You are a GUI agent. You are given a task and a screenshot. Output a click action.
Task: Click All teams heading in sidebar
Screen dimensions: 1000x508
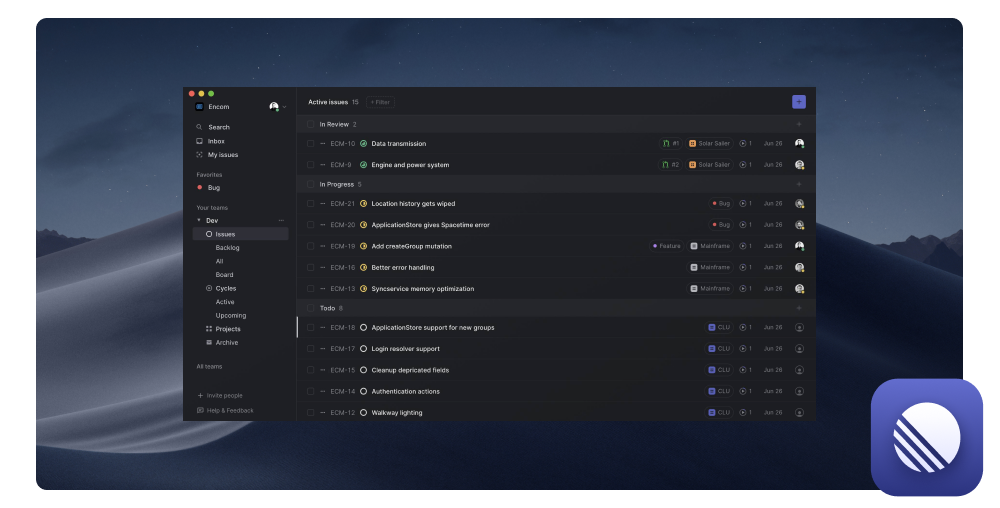(209, 366)
